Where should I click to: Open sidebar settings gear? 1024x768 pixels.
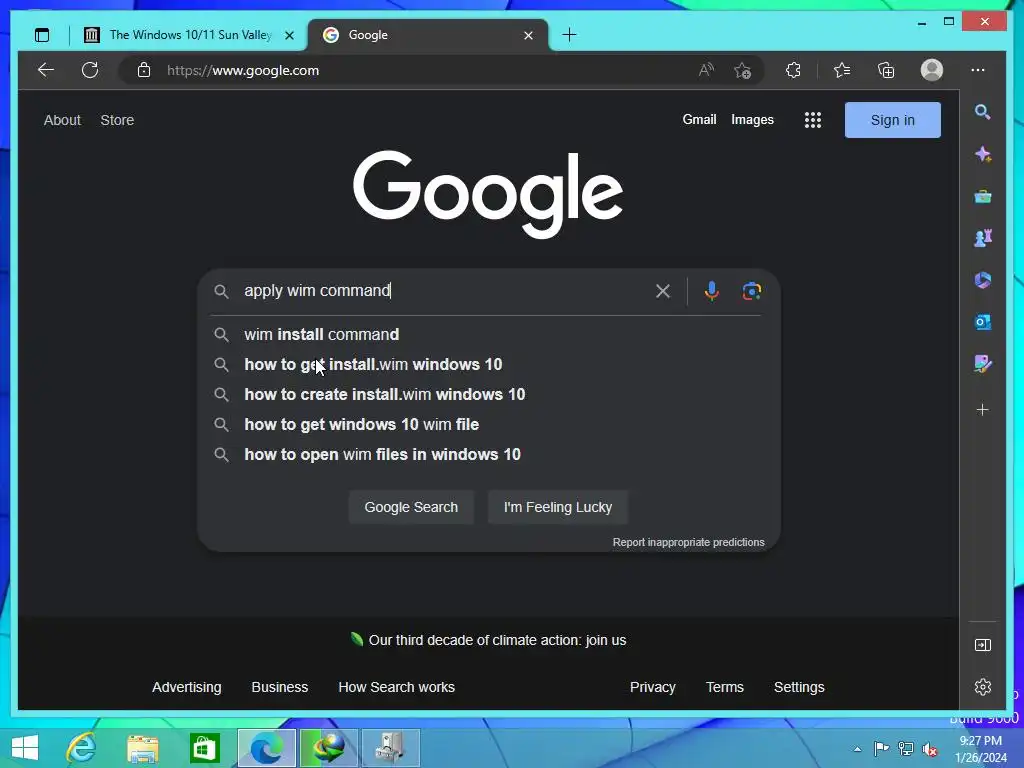pos(983,687)
